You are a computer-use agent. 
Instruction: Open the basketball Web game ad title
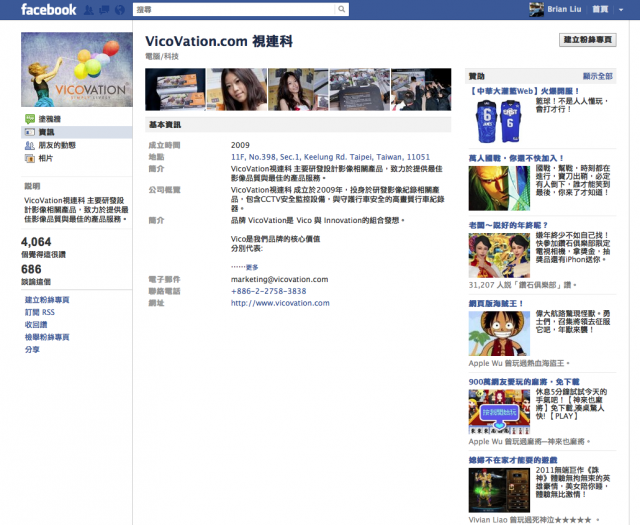pyautogui.click(x=524, y=91)
